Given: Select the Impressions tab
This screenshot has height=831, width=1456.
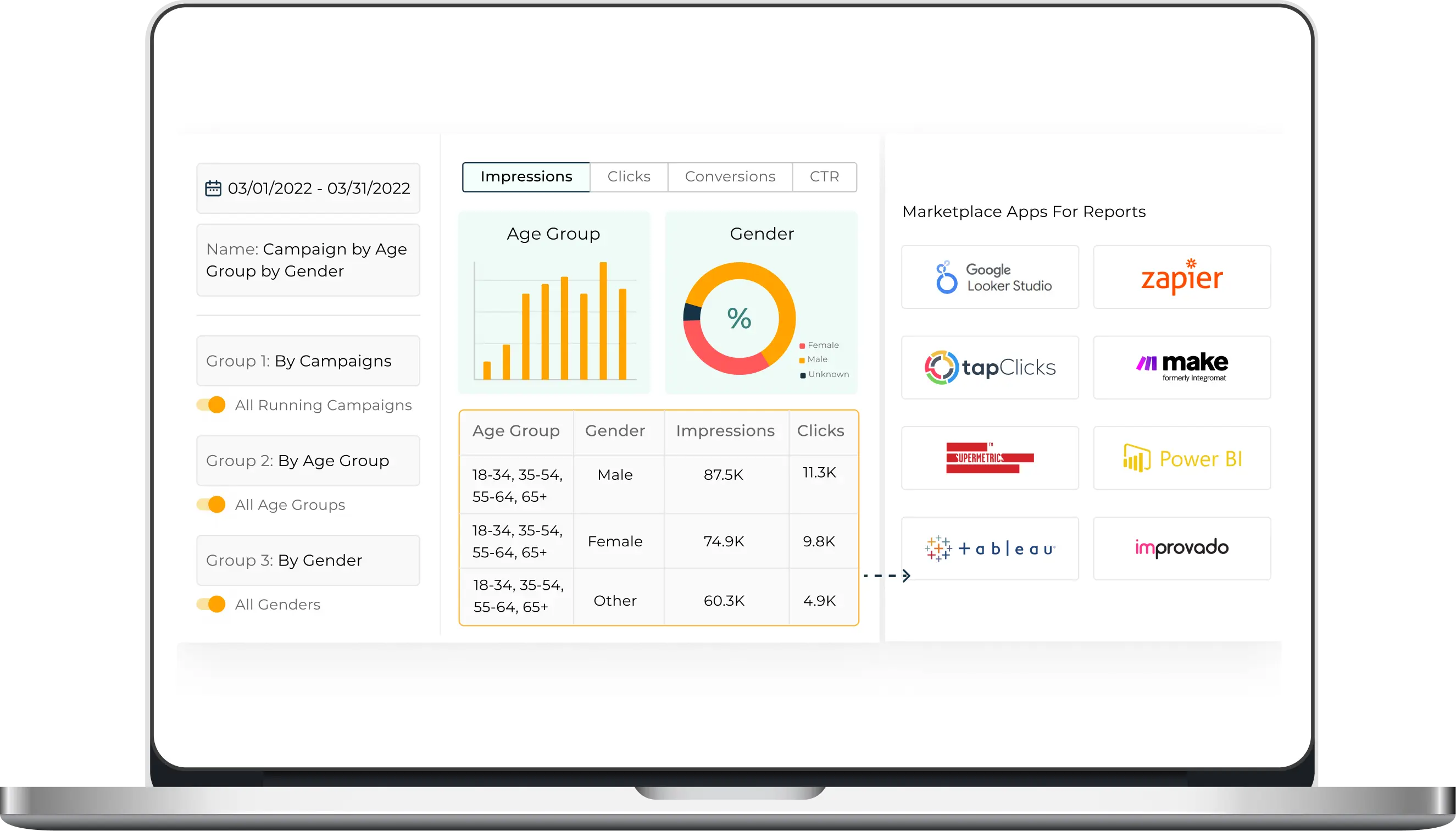Looking at the screenshot, I should tap(528, 177).
